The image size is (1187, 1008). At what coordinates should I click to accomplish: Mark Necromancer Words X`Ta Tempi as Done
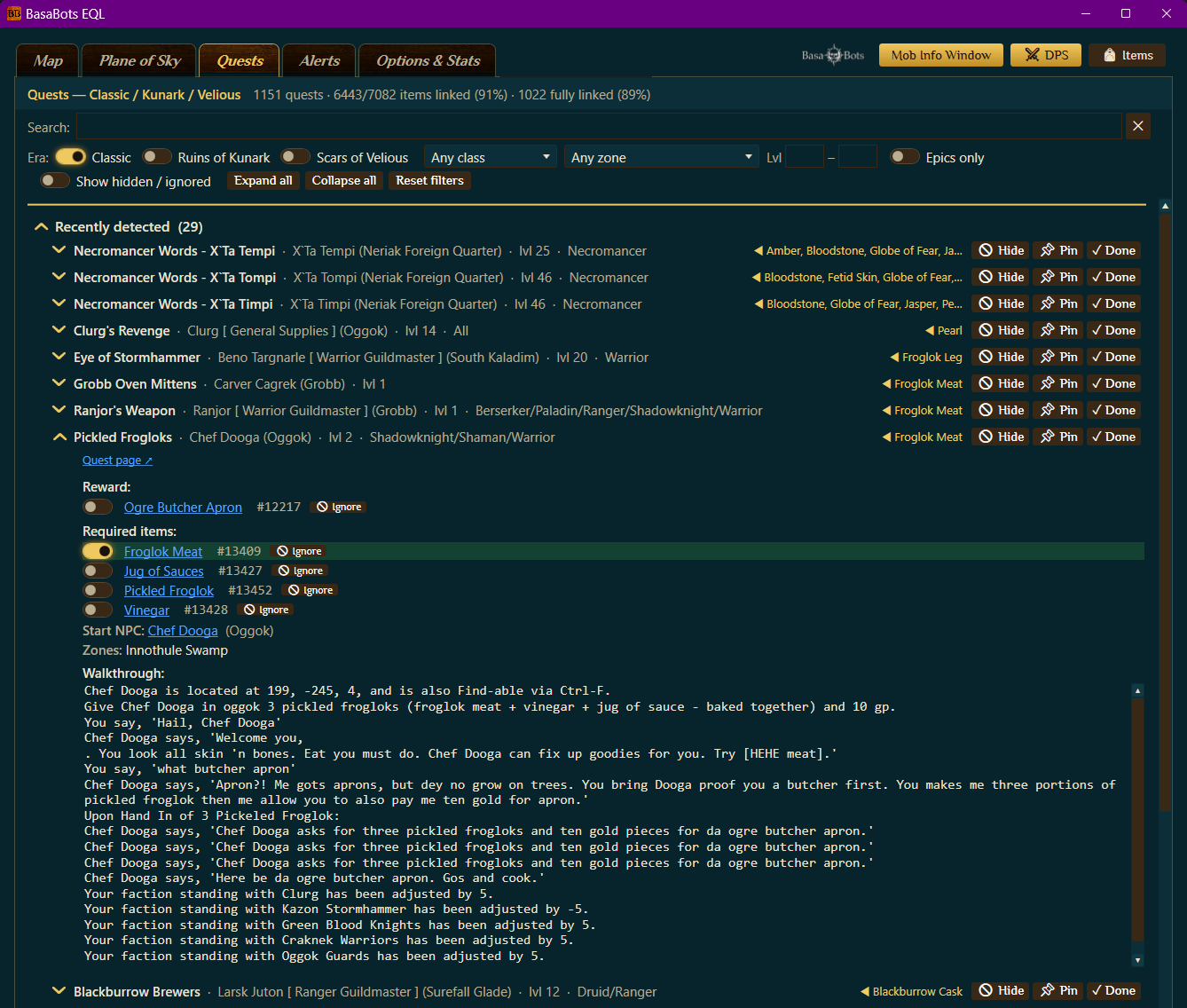[1113, 250]
